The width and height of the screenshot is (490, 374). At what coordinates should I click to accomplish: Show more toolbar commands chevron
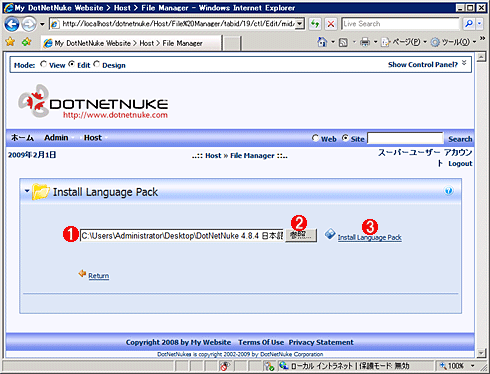(482, 39)
